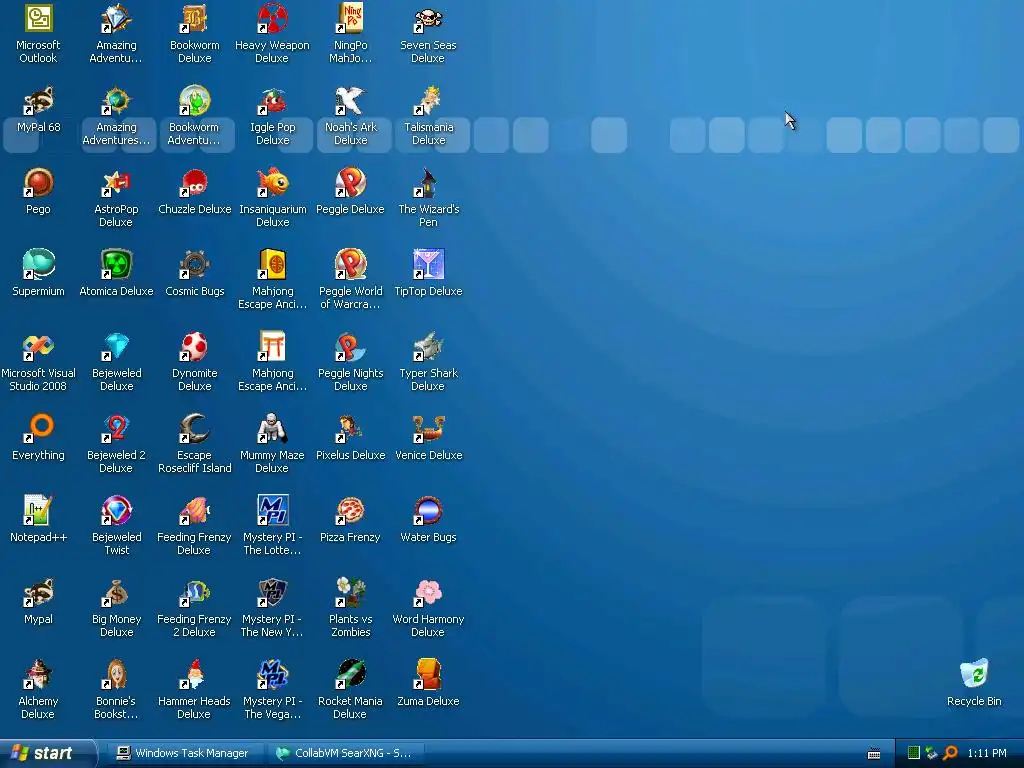This screenshot has height=768, width=1024.
Task: Open the Recycle Bin
Action: [974, 675]
